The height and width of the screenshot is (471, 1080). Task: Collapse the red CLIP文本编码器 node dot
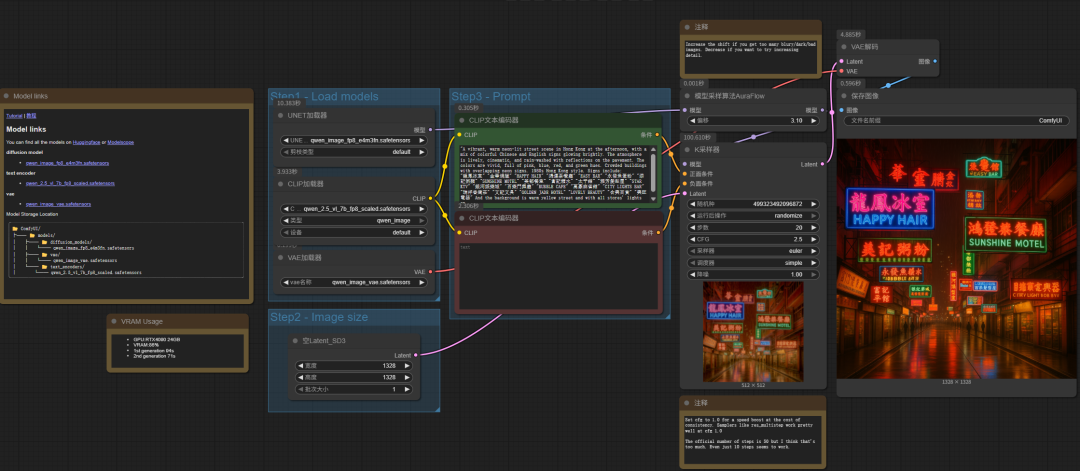462,218
